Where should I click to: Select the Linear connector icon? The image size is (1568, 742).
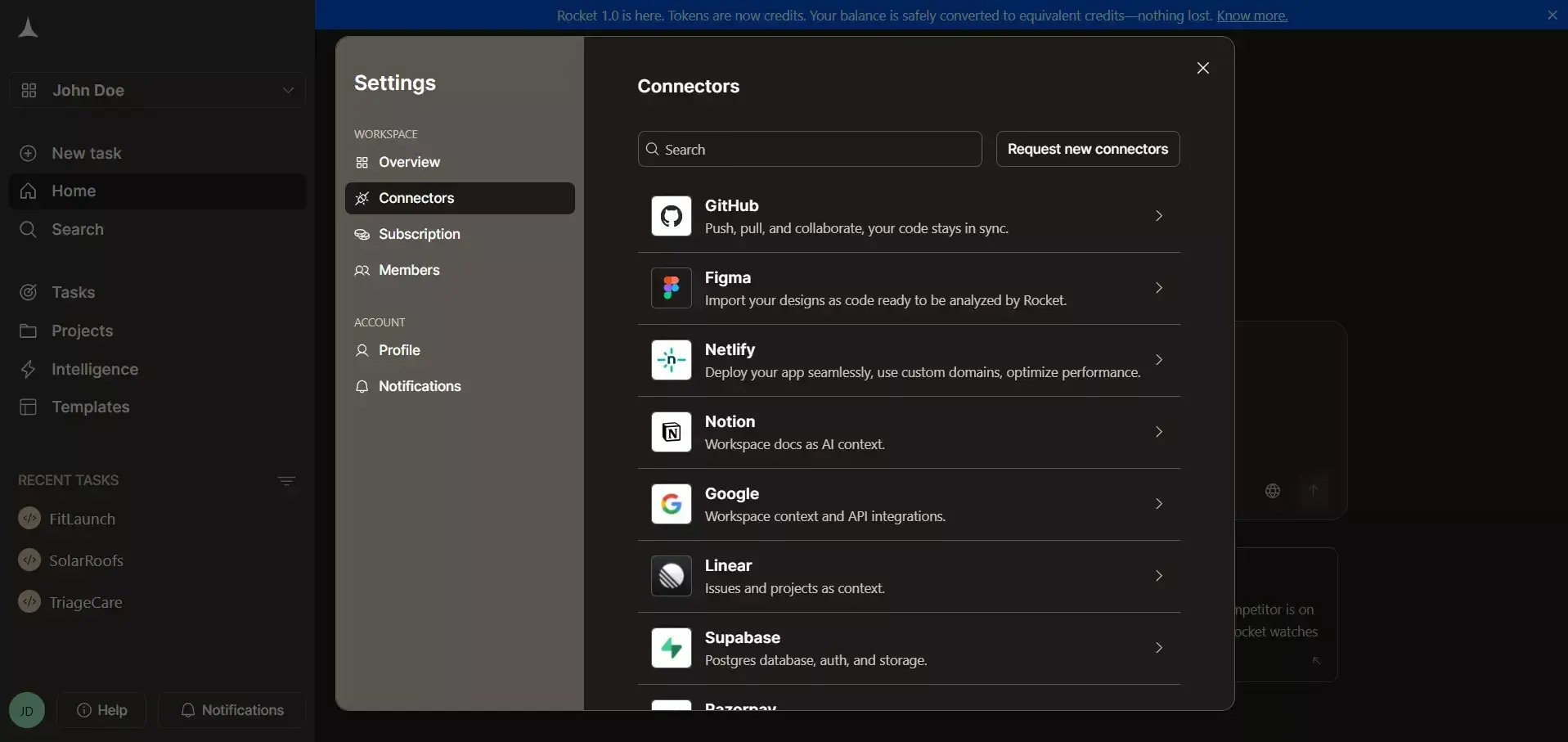[x=672, y=576]
